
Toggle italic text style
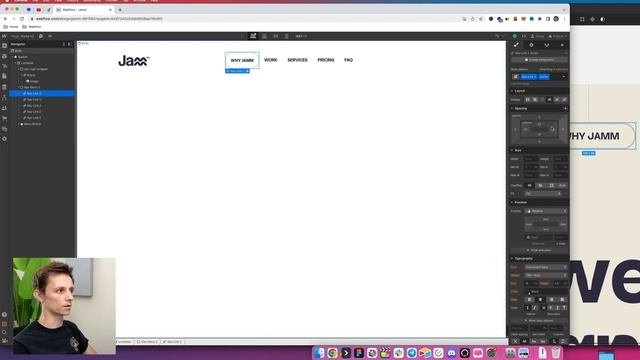534,308
